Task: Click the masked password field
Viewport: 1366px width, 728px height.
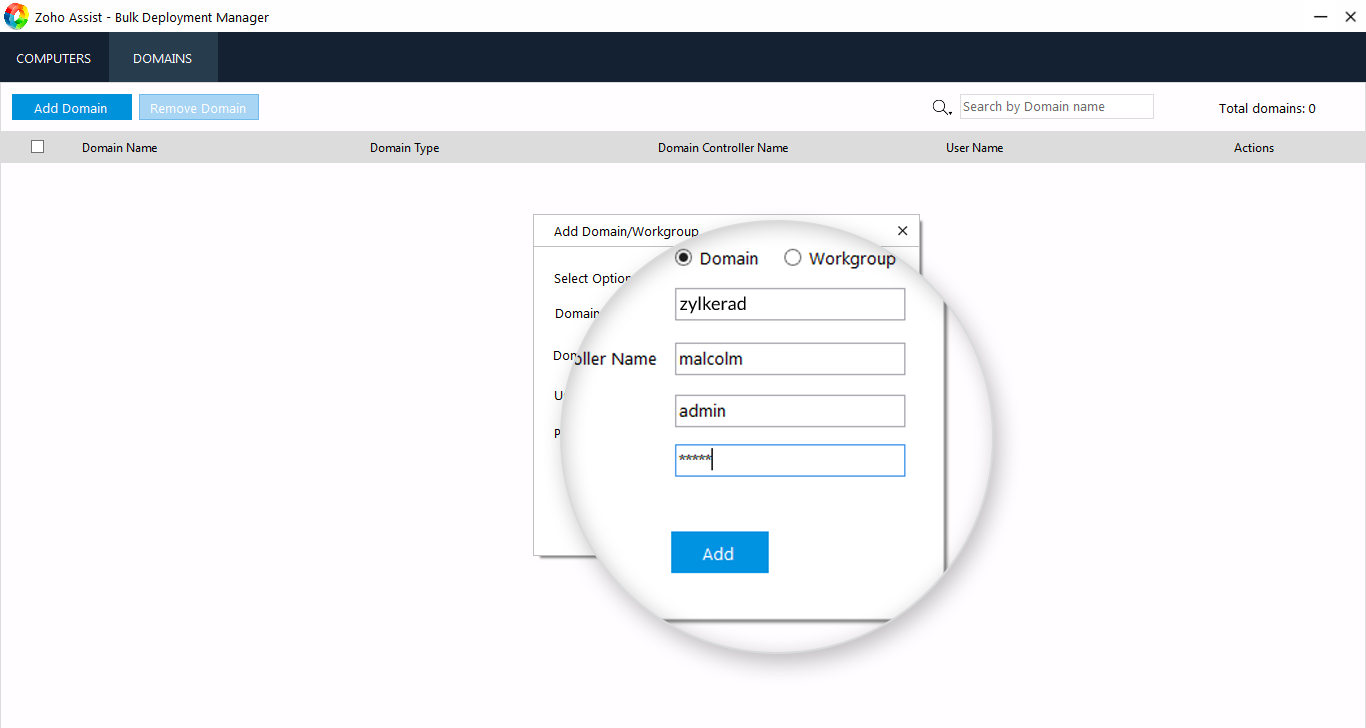Action: pos(790,460)
